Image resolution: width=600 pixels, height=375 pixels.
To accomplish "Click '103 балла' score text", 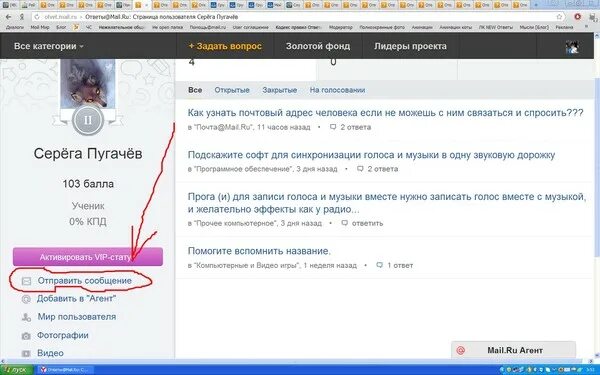I will pos(88,184).
